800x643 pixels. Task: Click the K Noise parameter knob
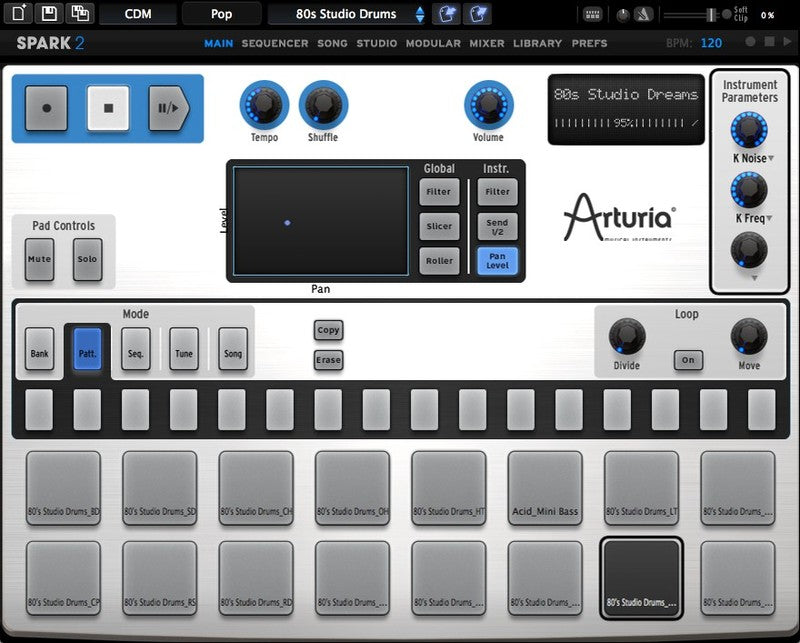(749, 130)
